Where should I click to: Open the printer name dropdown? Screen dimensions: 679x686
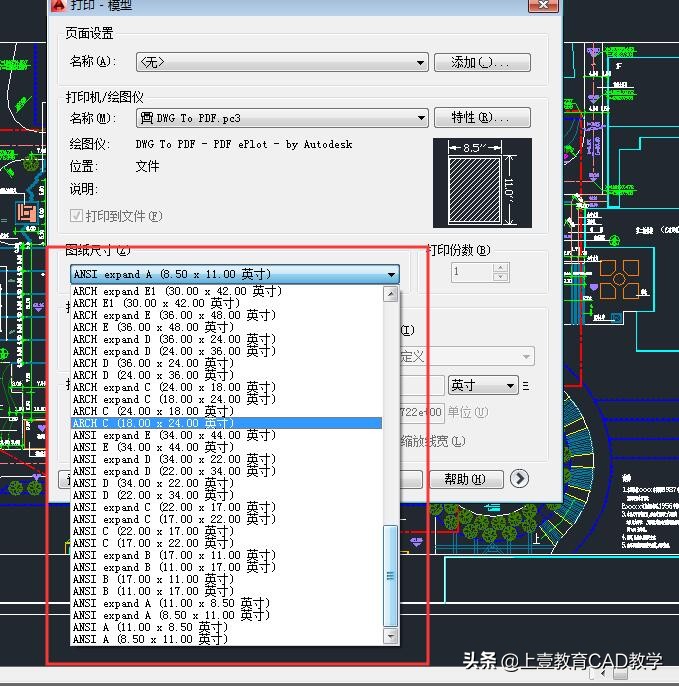[x=421, y=118]
